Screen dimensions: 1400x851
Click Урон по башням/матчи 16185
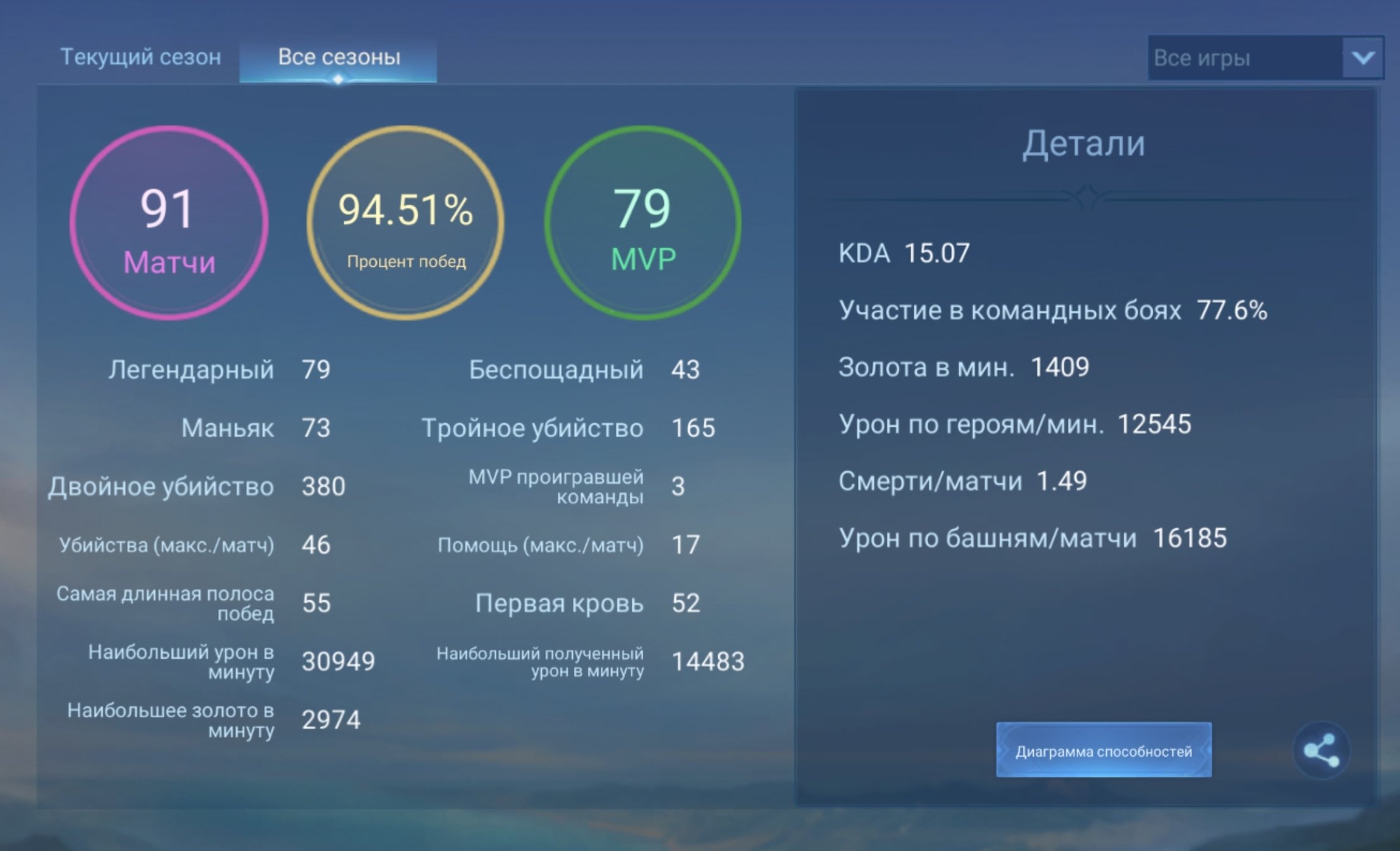1033,538
